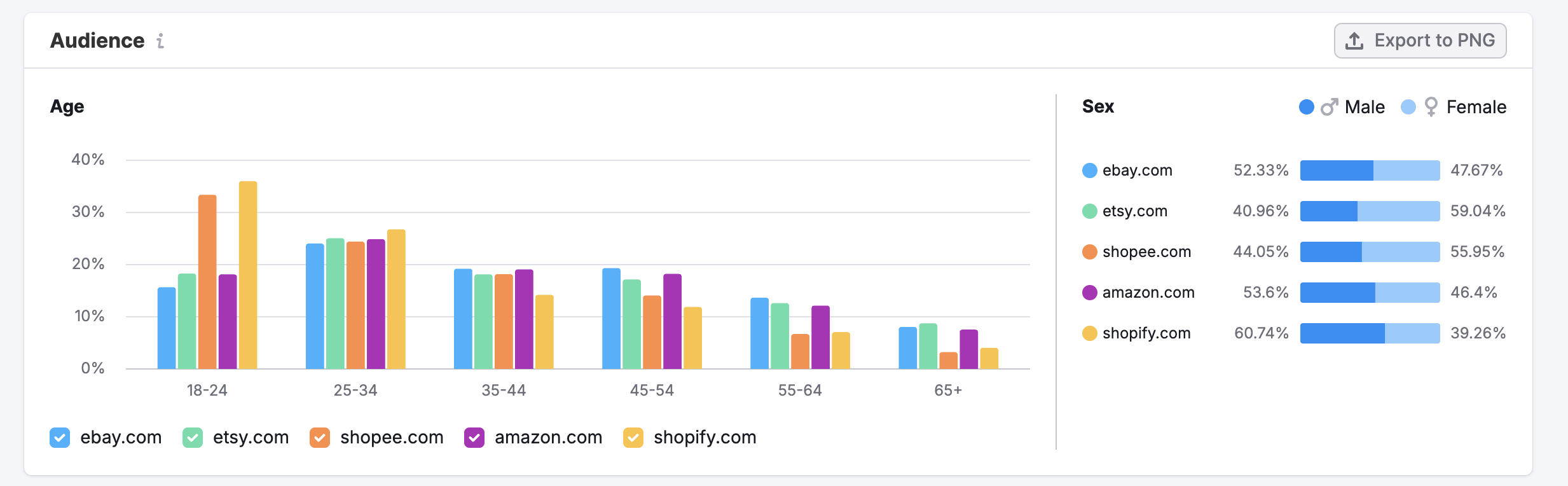Click the Export to PNG button
This screenshot has width=1568, height=486.
click(1420, 40)
